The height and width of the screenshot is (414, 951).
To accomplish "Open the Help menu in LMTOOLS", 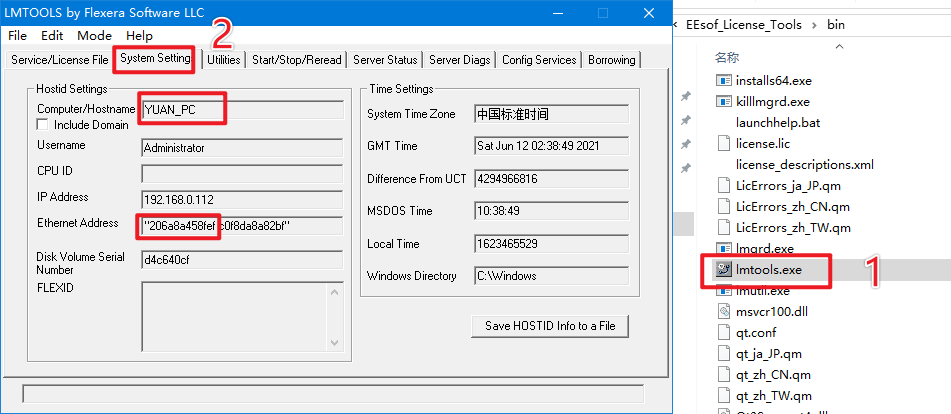I will coord(139,36).
